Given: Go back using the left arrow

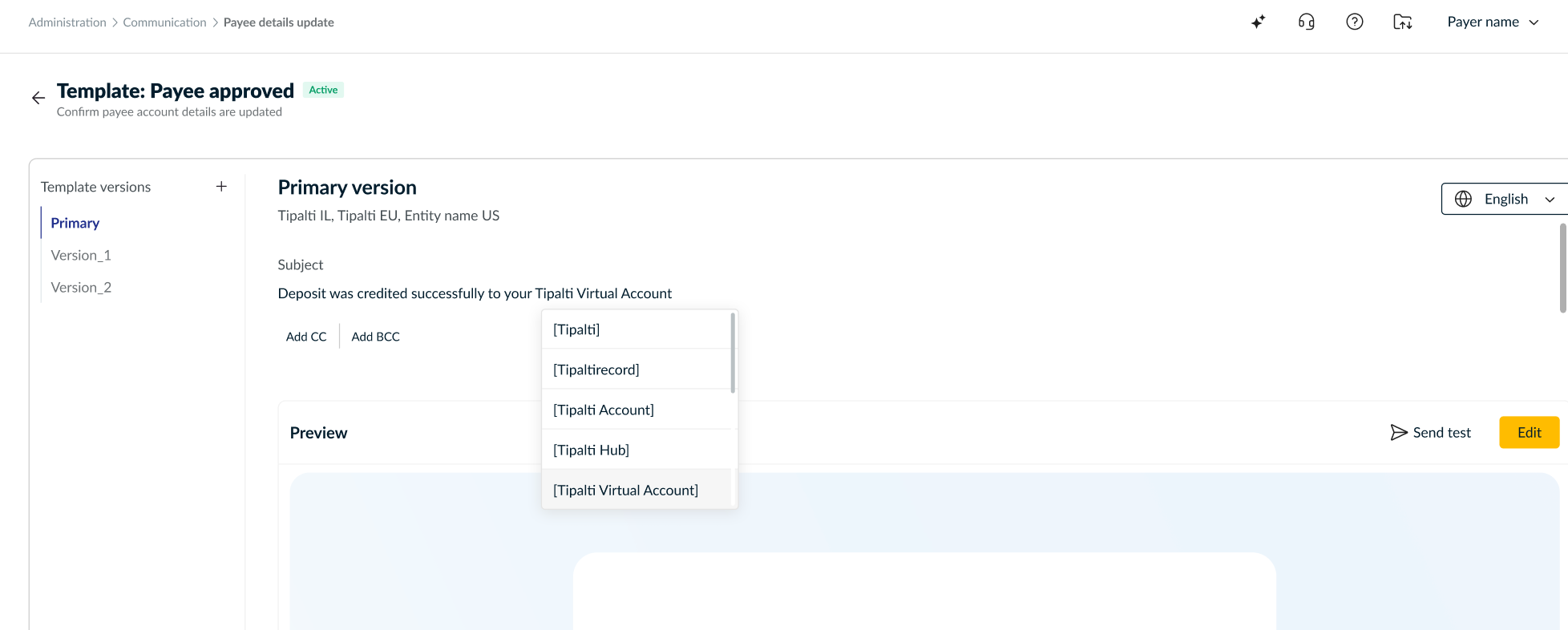Looking at the screenshot, I should click(38, 98).
